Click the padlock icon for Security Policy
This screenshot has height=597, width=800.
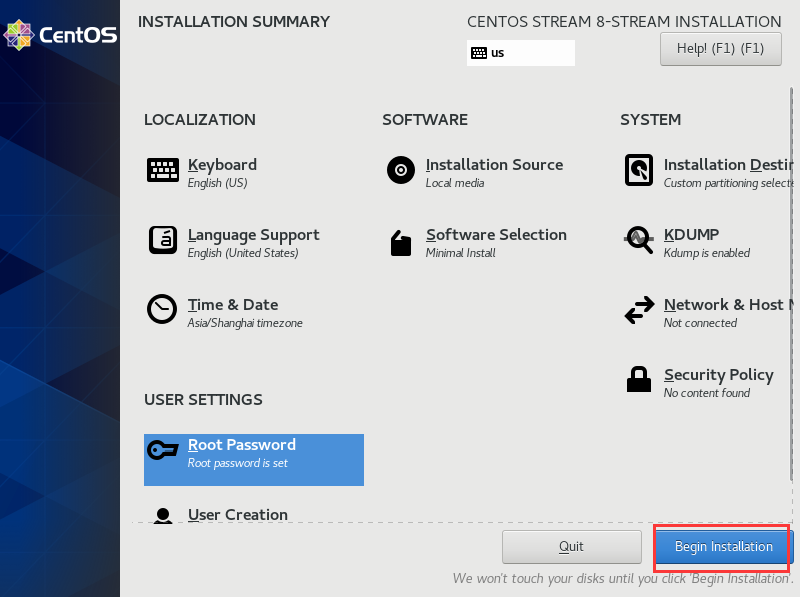639,379
